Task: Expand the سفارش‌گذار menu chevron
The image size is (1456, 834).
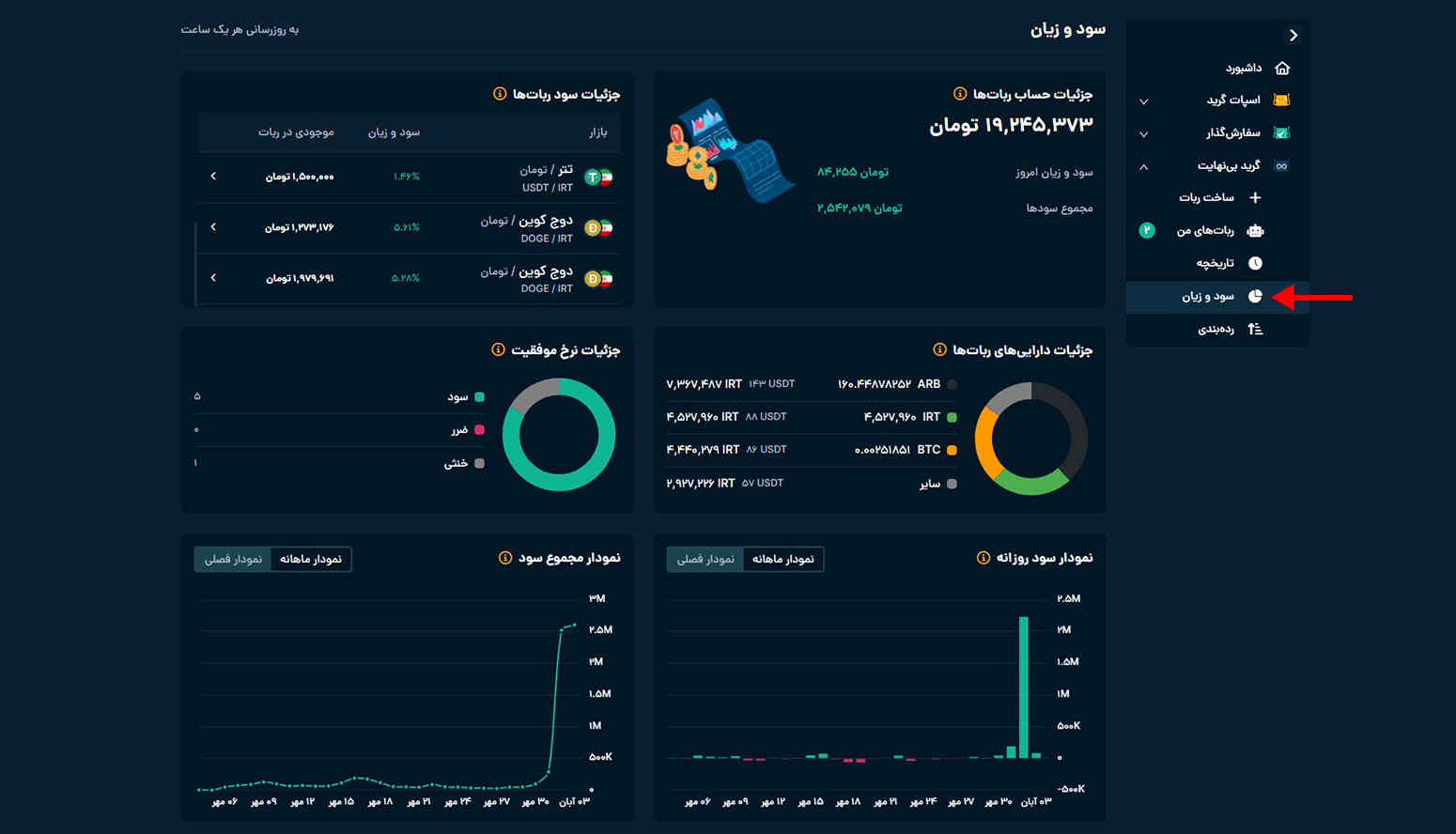Action: pyautogui.click(x=1143, y=133)
